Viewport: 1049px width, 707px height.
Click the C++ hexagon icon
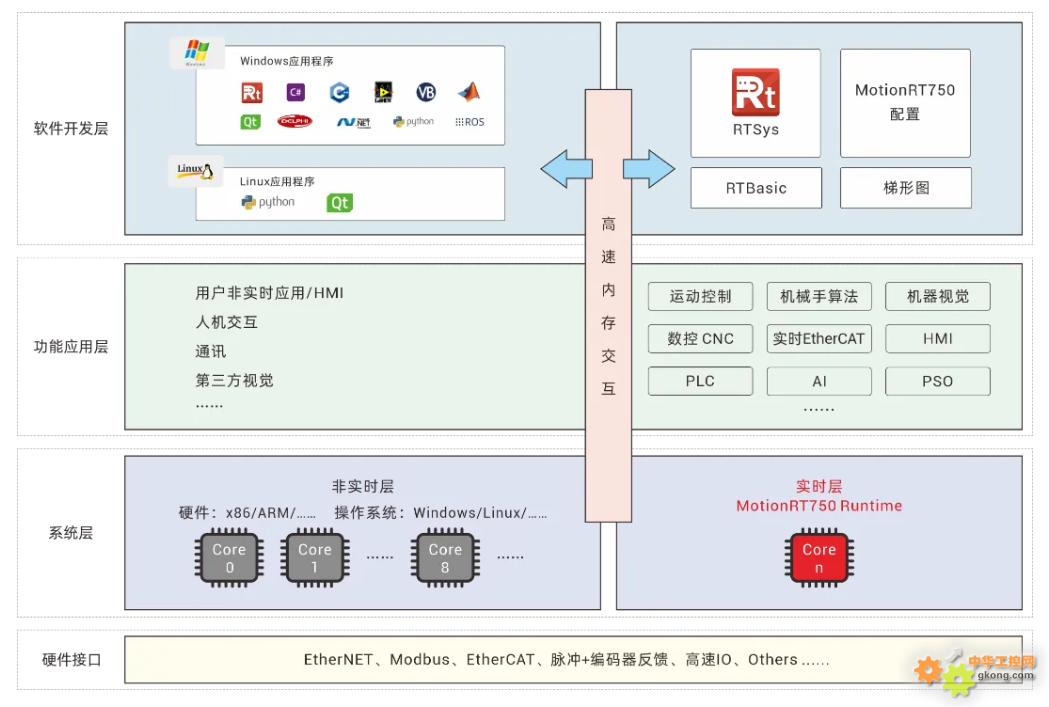(x=340, y=93)
